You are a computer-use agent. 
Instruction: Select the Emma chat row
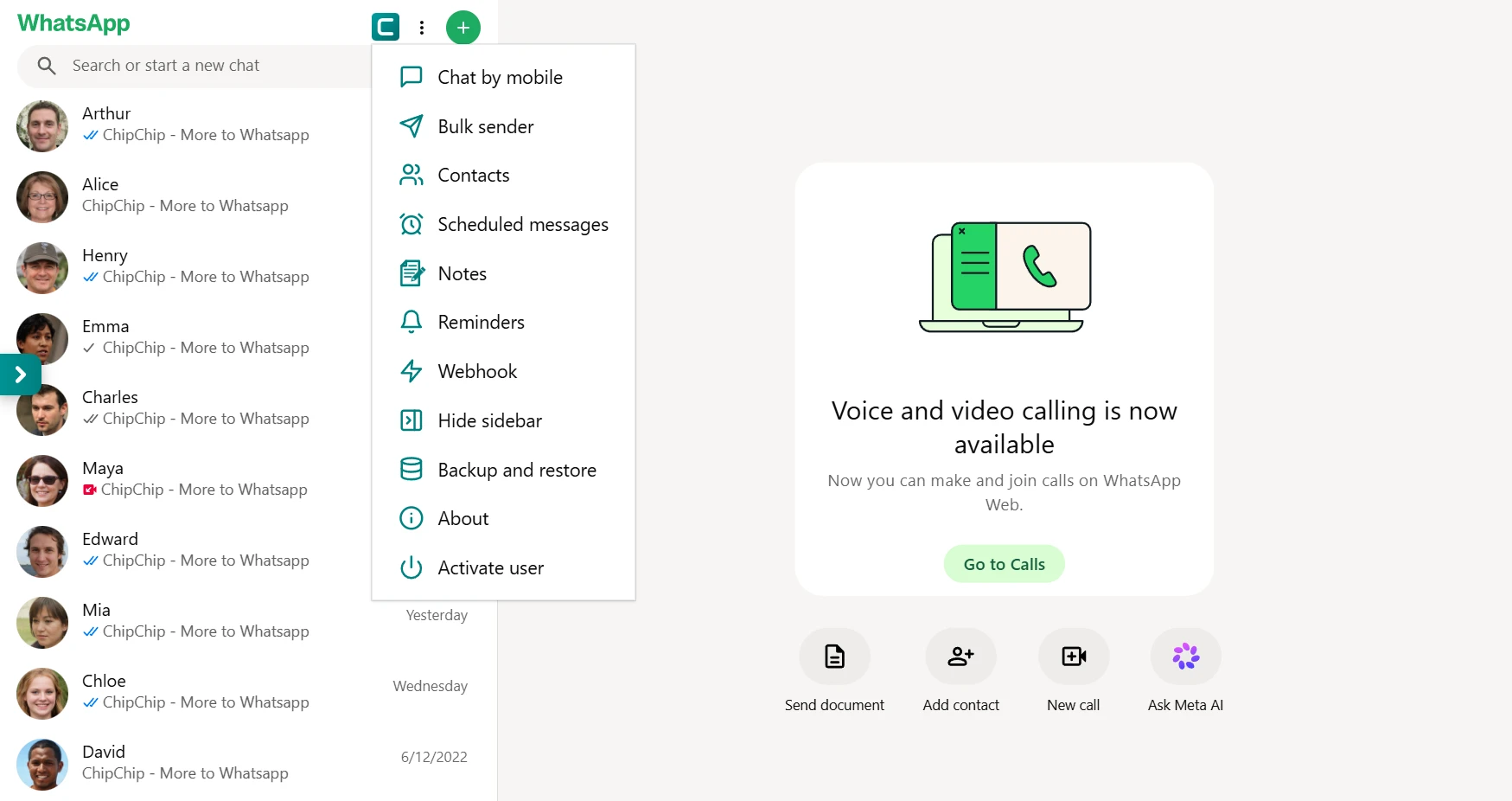click(x=186, y=338)
